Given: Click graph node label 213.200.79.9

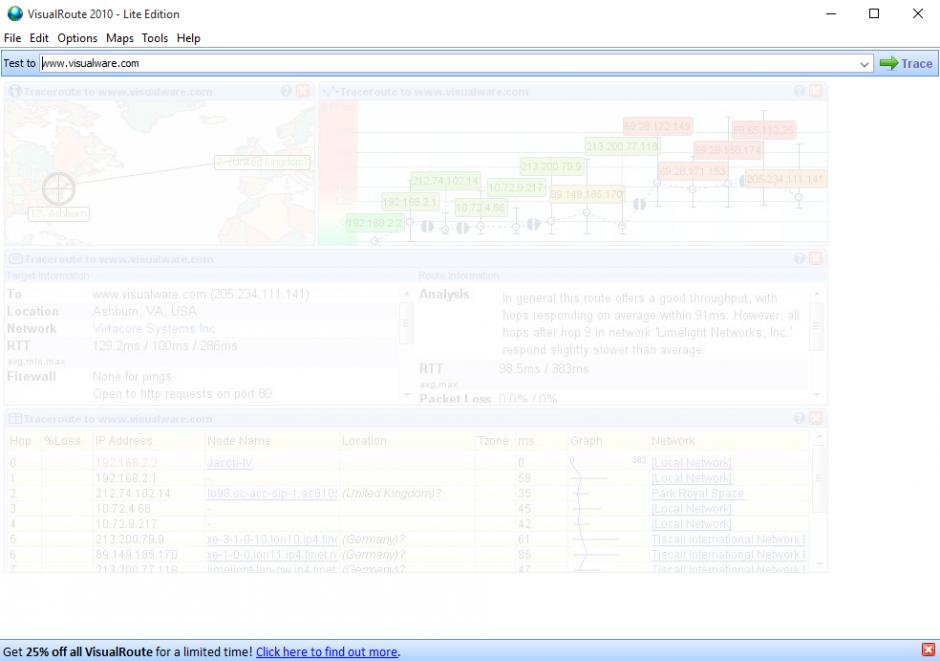Looking at the screenshot, I should pyautogui.click(x=552, y=166).
